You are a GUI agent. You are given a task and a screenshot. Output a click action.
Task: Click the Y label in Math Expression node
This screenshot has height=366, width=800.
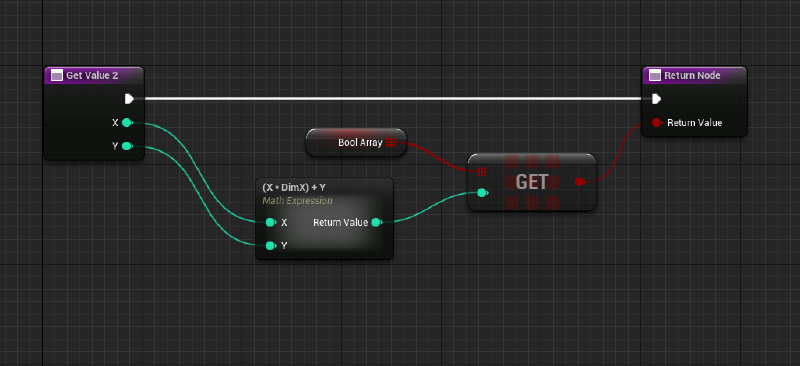pos(284,246)
